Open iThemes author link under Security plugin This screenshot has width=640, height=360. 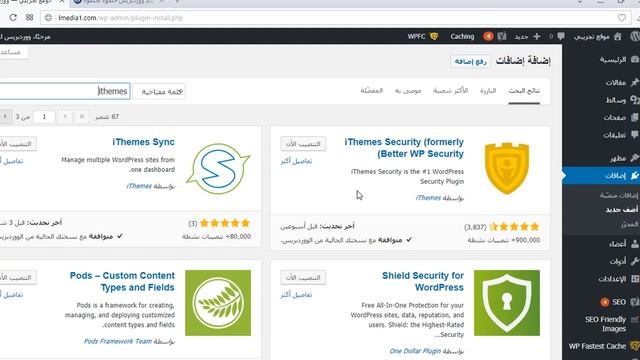tap(428, 198)
